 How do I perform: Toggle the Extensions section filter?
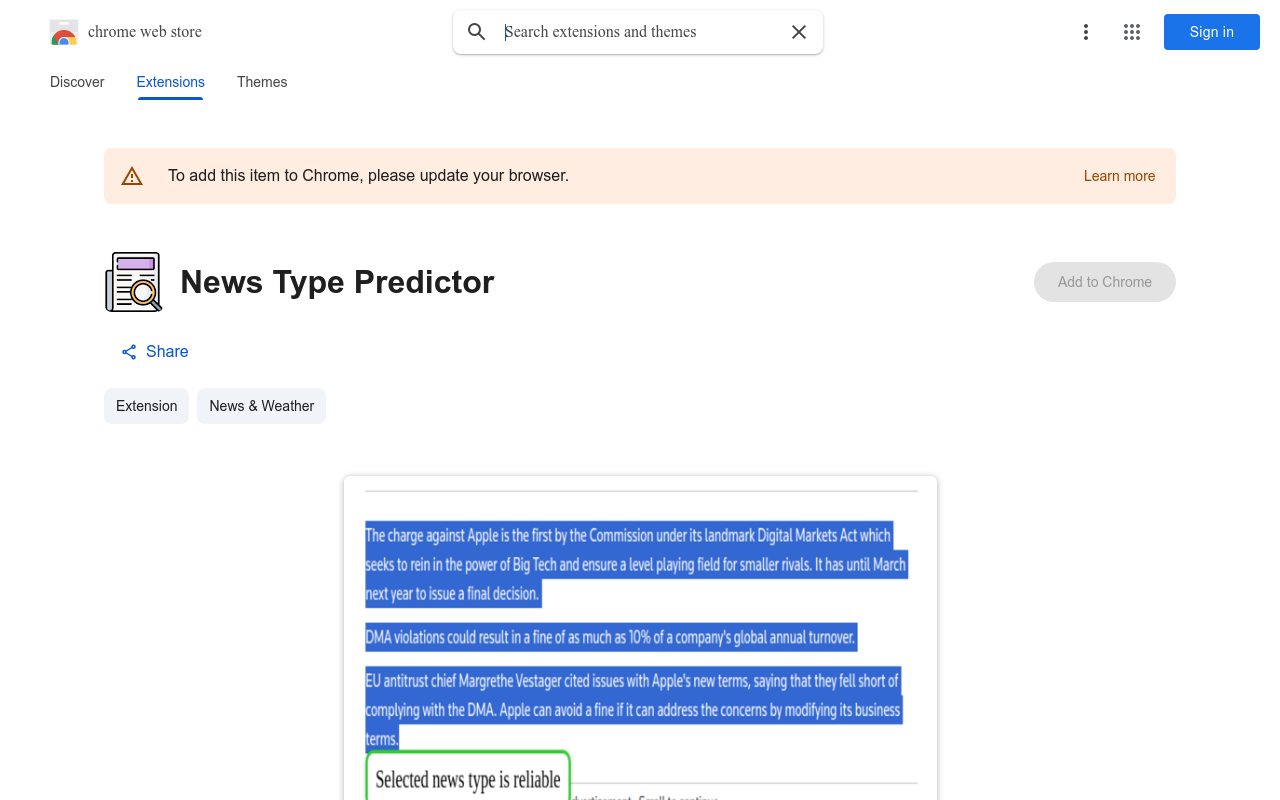pos(170,82)
